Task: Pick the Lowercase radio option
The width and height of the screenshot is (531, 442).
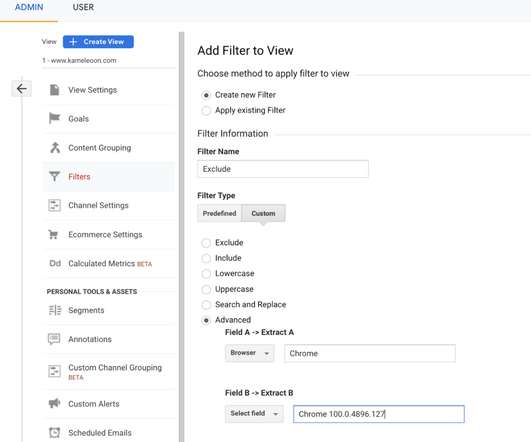Action: click(206, 274)
